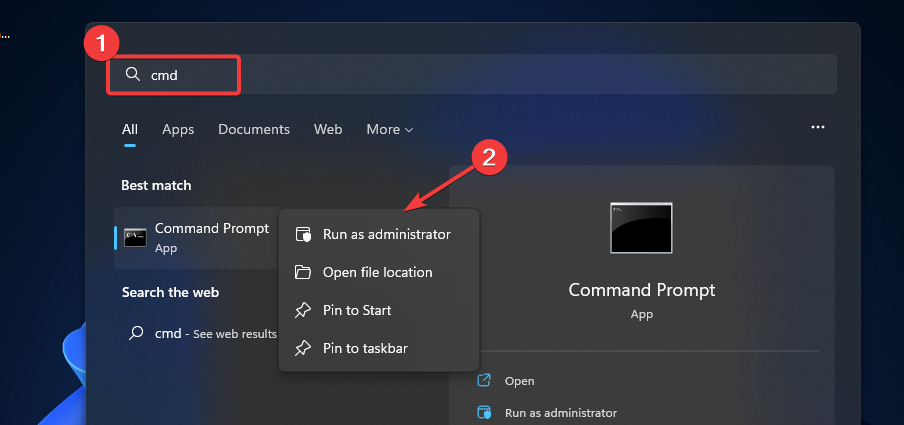Screen dimensions: 904x425
Task: Switch to the Documents tab
Action: (x=254, y=129)
